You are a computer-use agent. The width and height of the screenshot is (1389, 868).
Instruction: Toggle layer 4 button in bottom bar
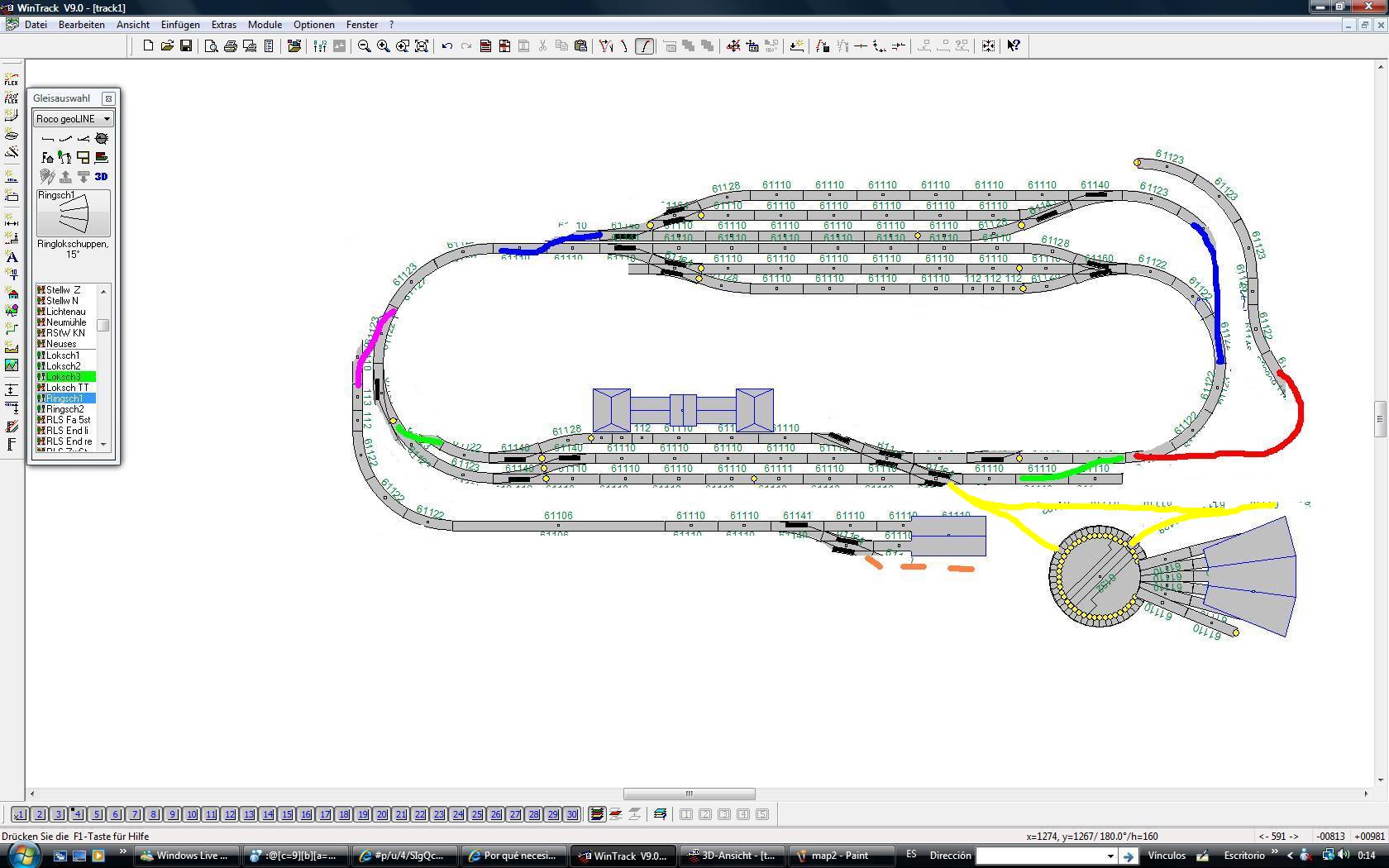(x=77, y=814)
